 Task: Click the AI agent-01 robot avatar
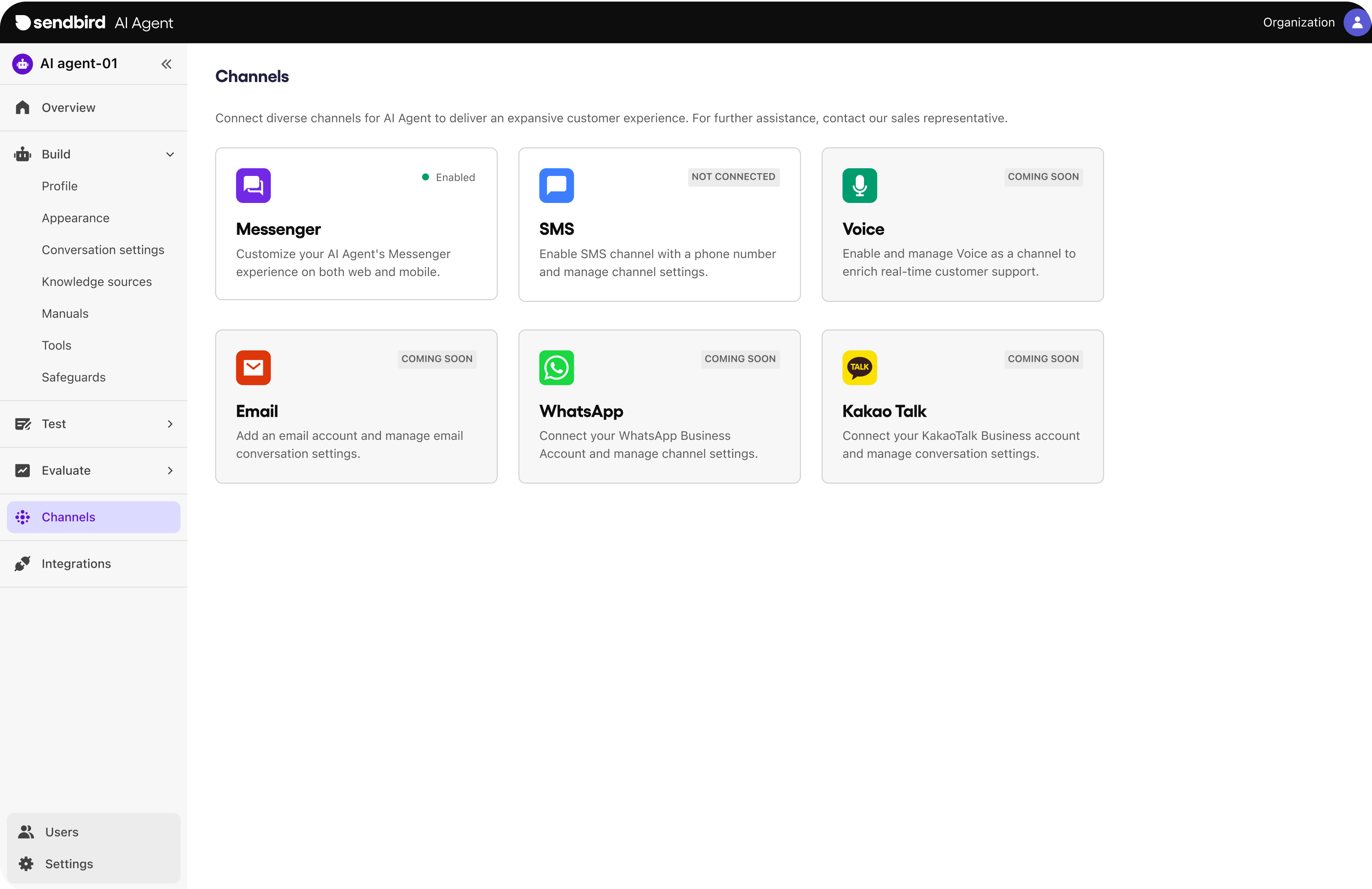click(x=22, y=64)
